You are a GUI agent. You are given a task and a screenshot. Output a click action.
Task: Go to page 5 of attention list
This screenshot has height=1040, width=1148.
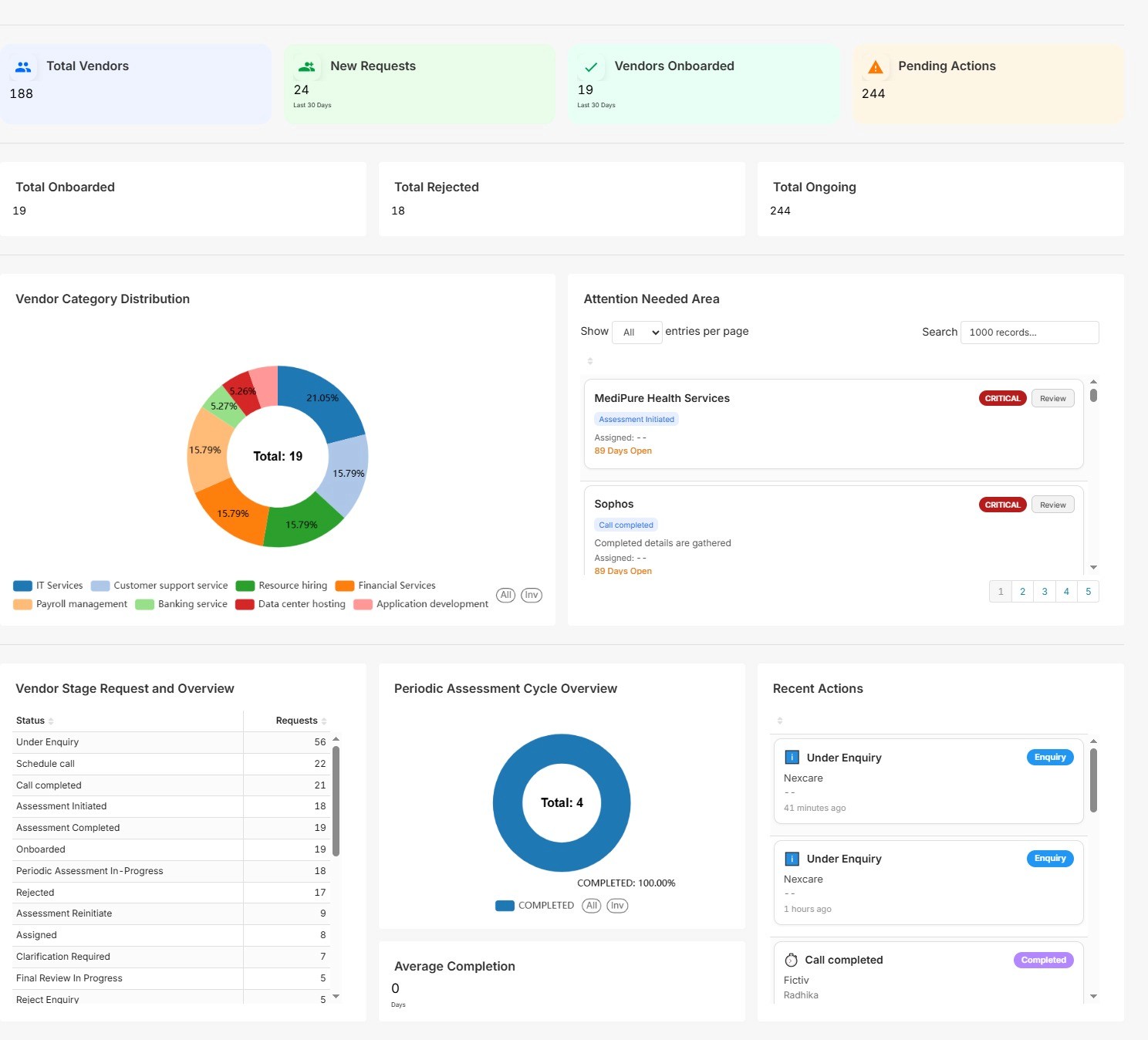[1089, 592]
